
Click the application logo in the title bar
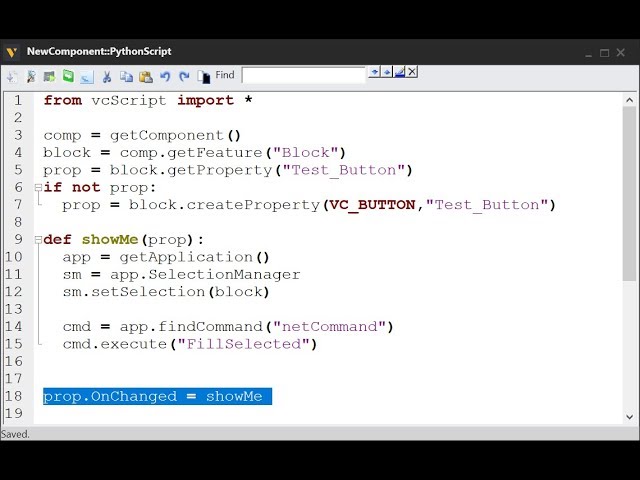pyautogui.click(x=12, y=52)
